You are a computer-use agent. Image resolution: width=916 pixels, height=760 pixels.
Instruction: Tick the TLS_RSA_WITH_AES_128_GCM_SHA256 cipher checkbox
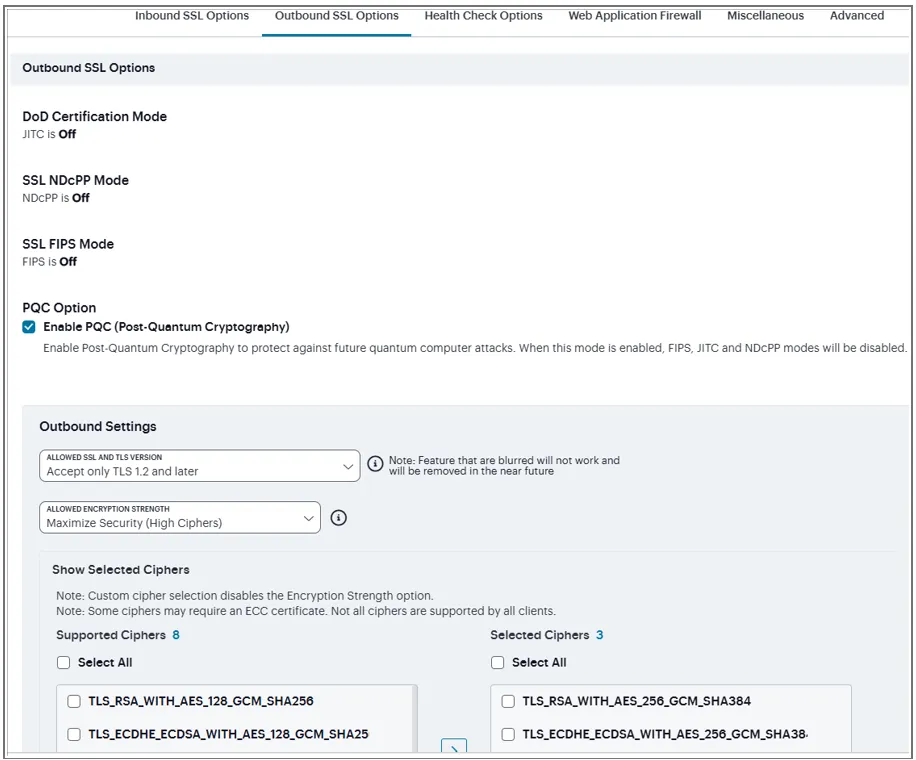click(x=74, y=701)
